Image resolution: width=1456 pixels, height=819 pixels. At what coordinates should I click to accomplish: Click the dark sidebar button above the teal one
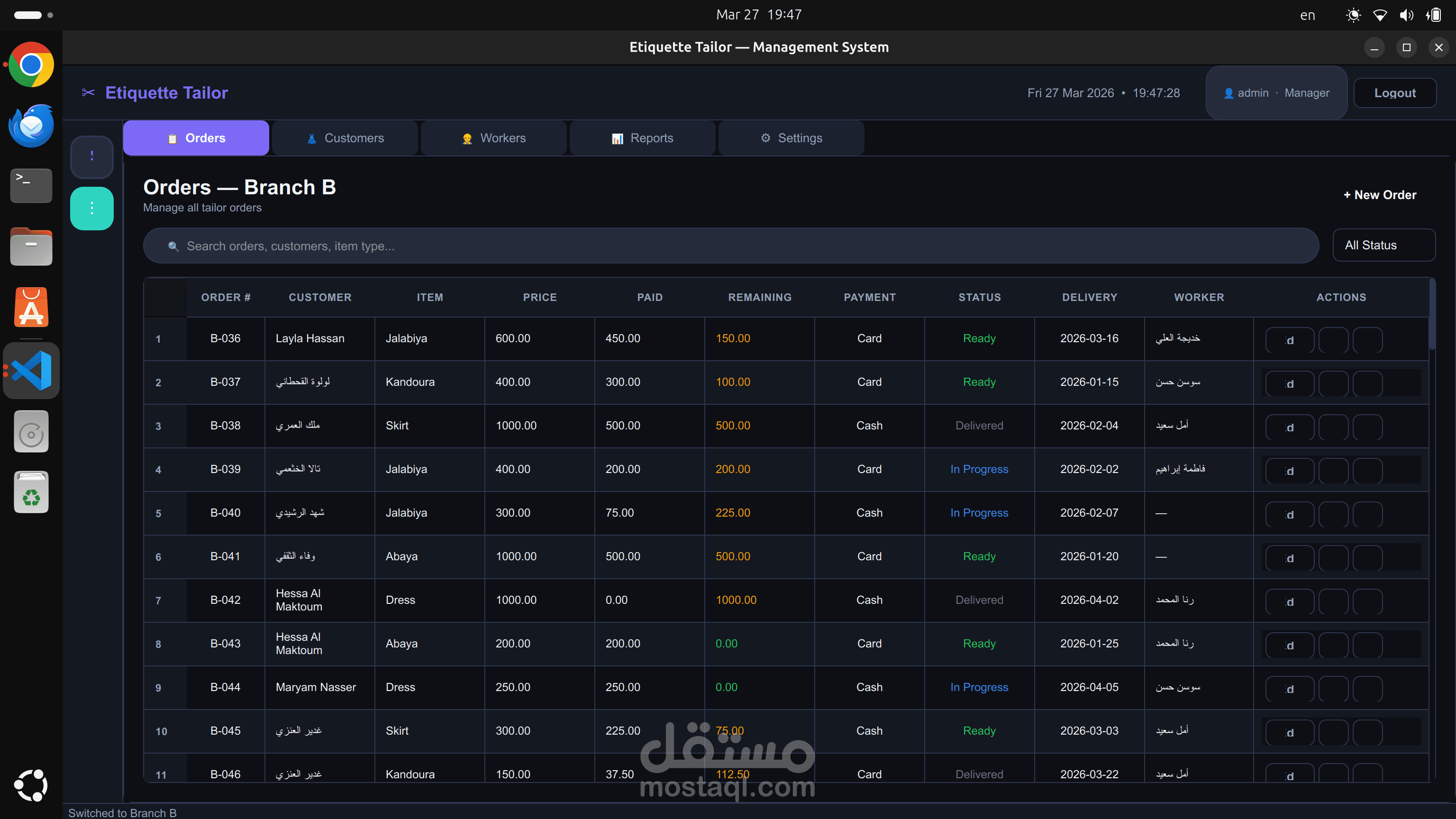click(x=91, y=156)
